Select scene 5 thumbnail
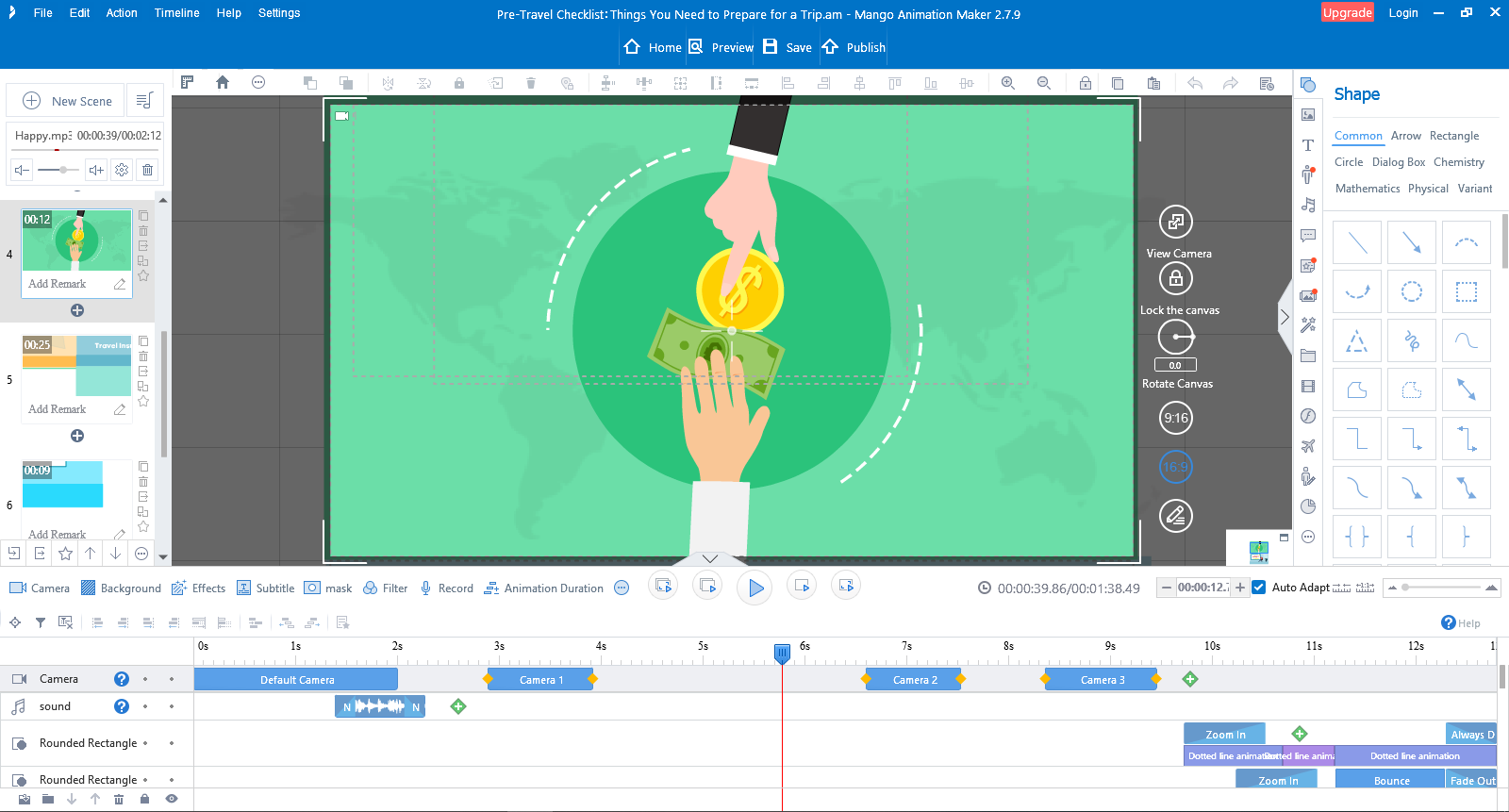 [x=76, y=365]
